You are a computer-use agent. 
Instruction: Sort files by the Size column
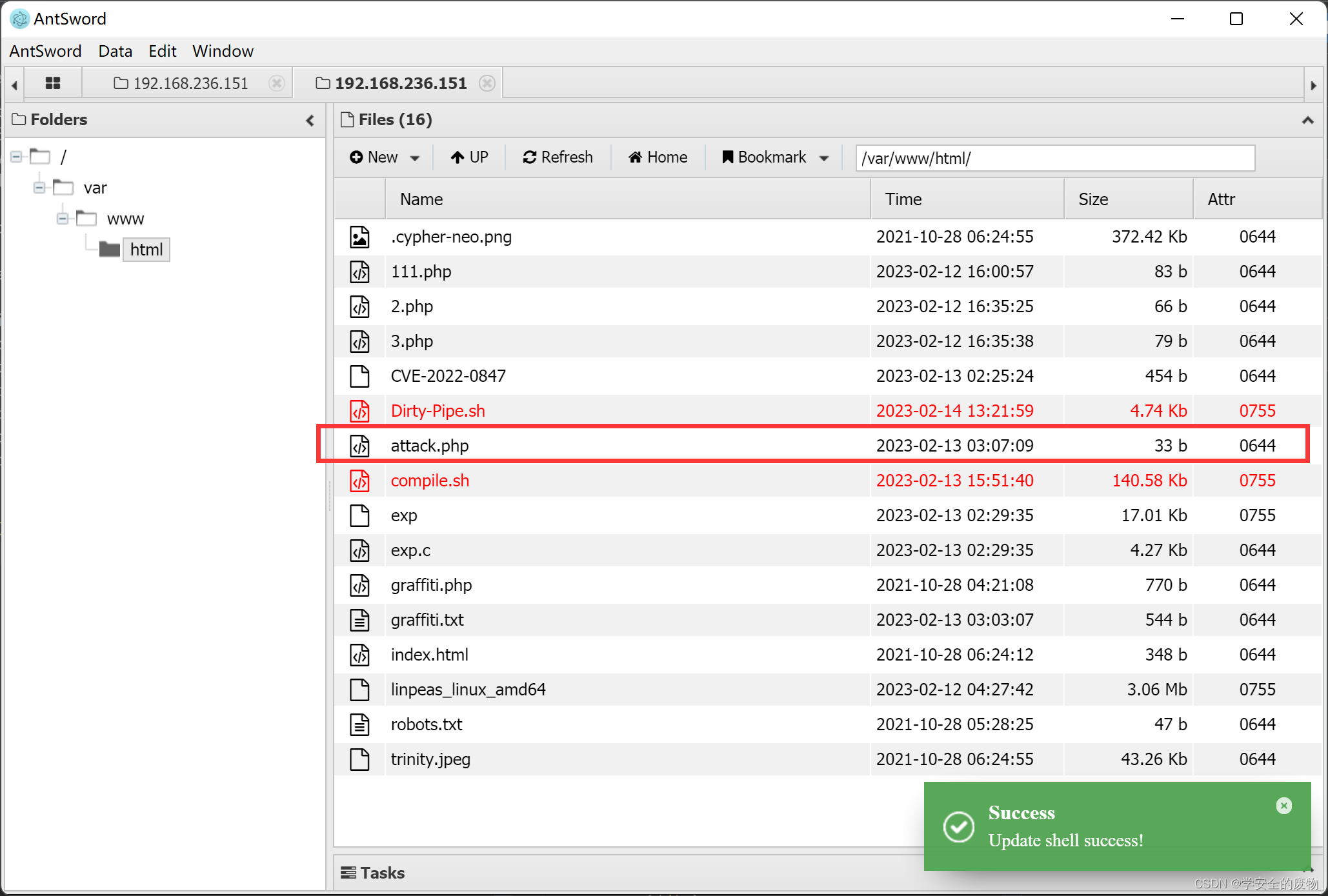coord(1128,199)
